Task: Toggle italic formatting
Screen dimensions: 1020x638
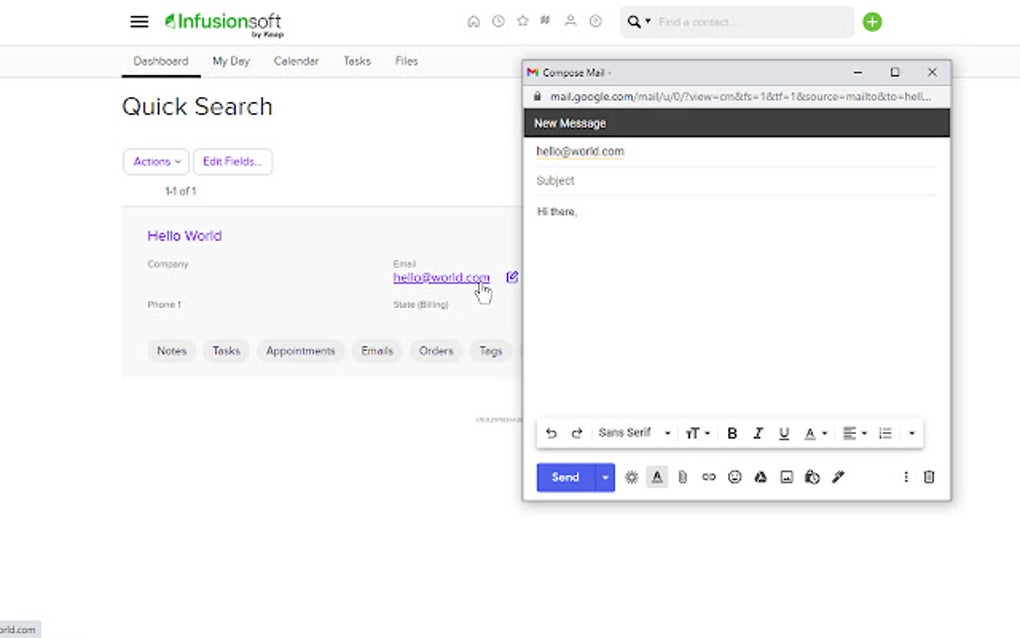Action: tap(758, 433)
